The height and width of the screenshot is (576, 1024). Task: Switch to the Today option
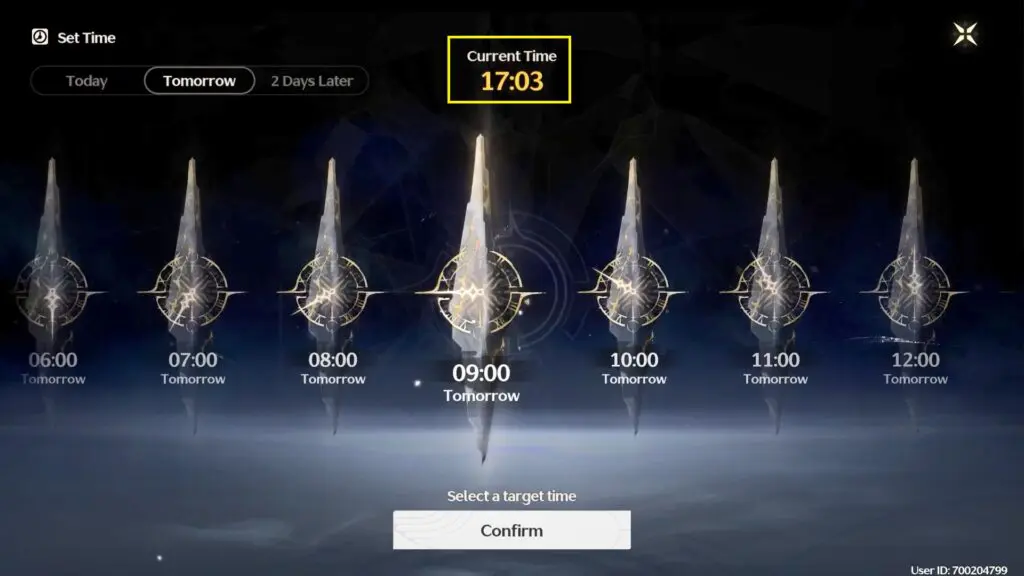[x=86, y=81]
